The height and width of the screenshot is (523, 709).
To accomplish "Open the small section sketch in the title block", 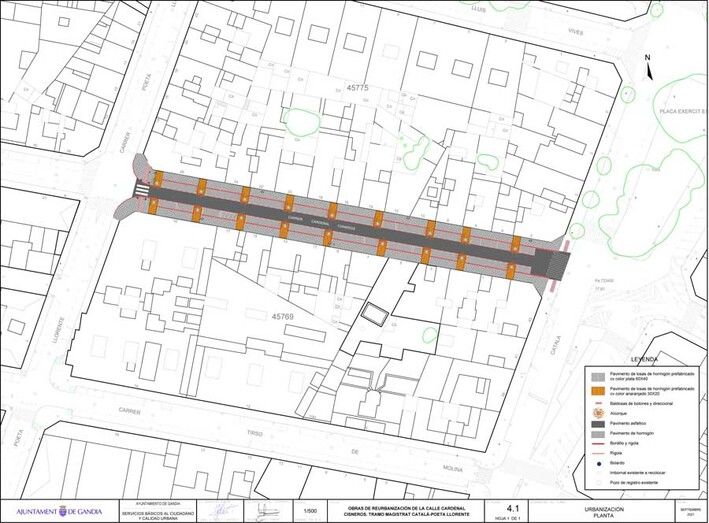I will [x=268, y=510].
